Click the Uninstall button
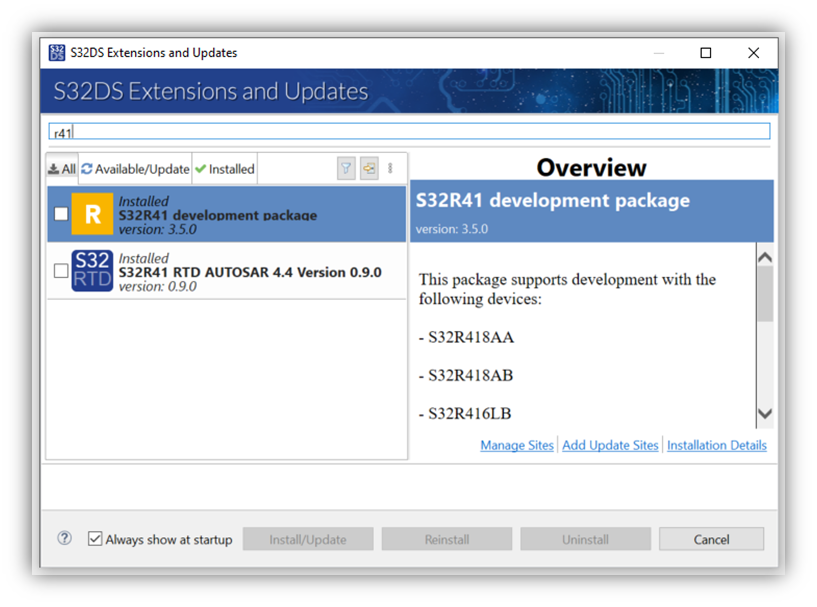This screenshot has height=607, width=817. (585, 539)
